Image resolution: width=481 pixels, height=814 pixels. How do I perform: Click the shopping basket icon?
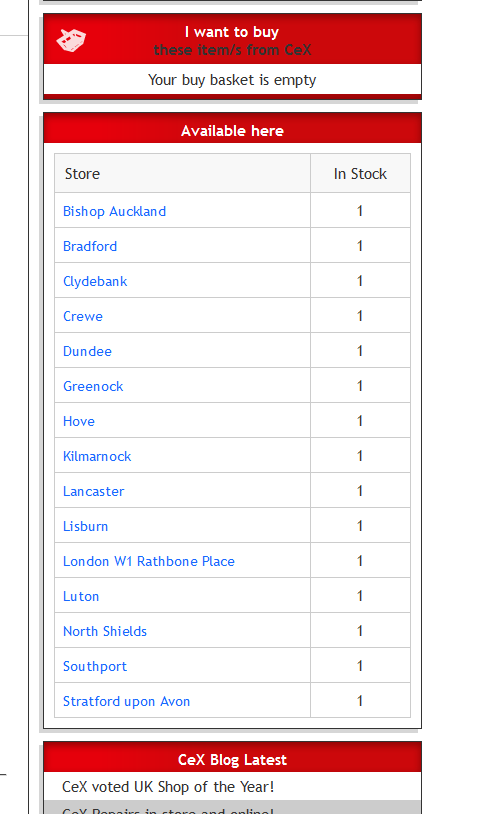tap(71, 40)
